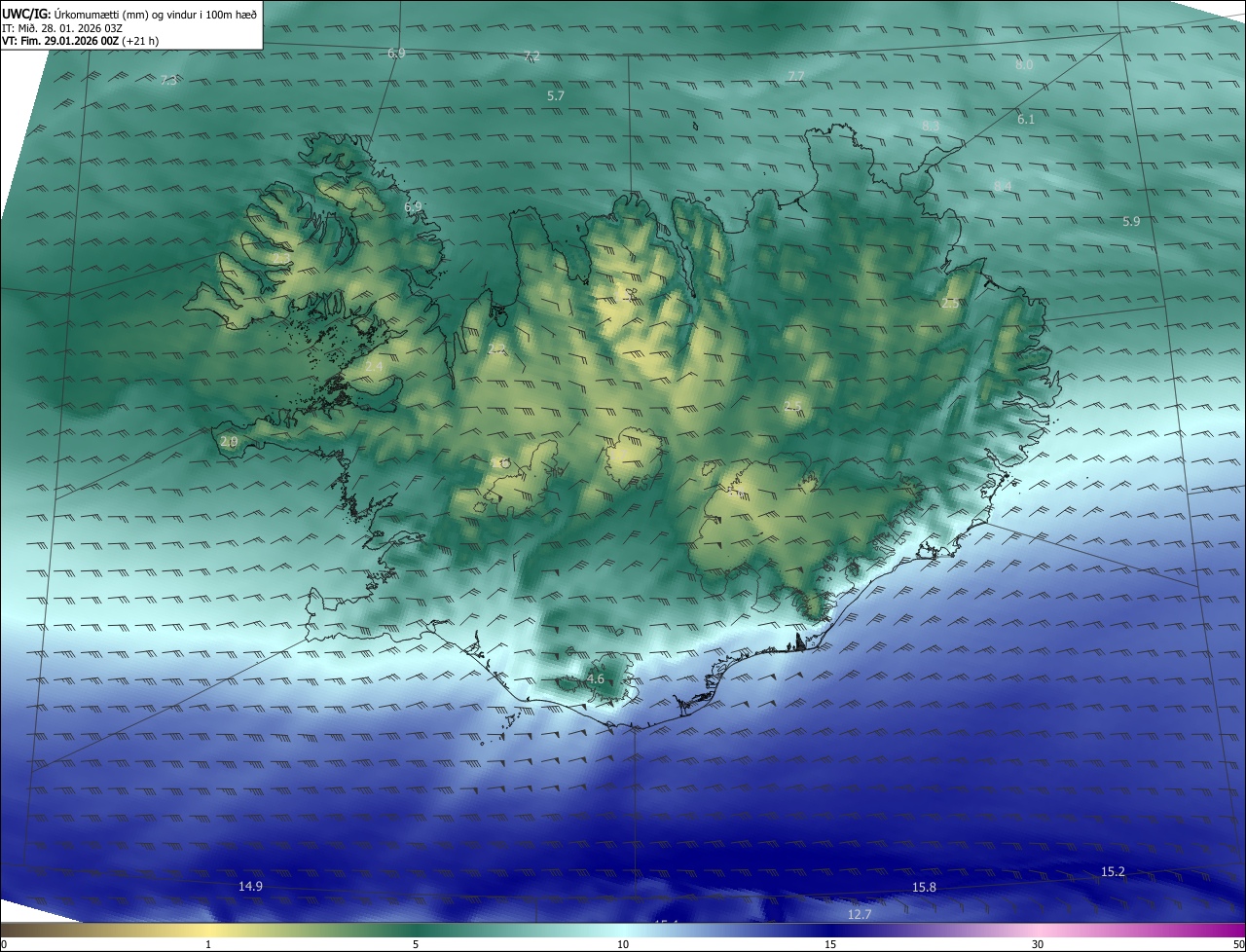Viewport: 1246px width, 952px height.
Task: Click the 5.7 value label on the map
Action: (556, 95)
